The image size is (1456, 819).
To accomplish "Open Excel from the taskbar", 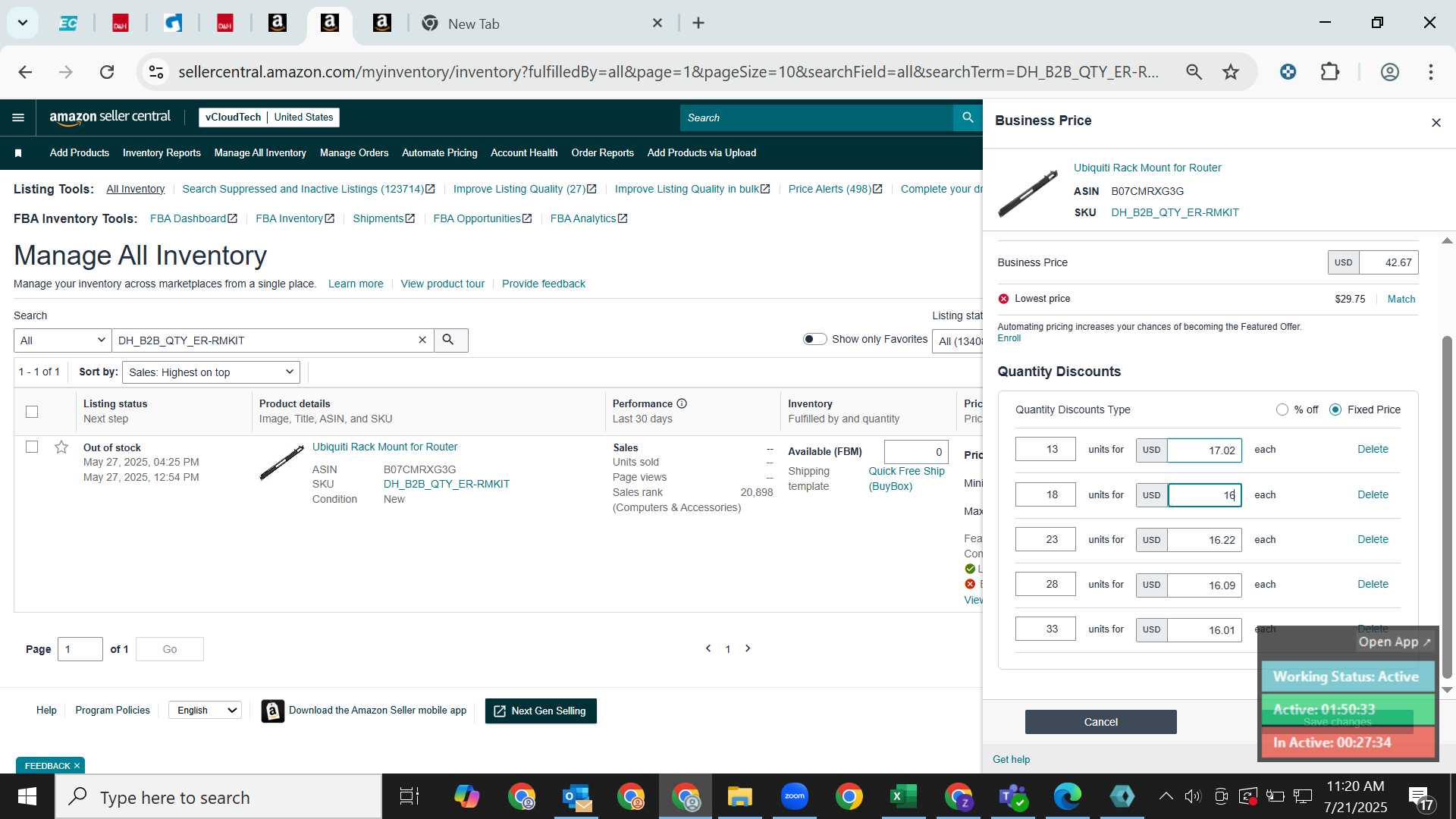I will (903, 796).
